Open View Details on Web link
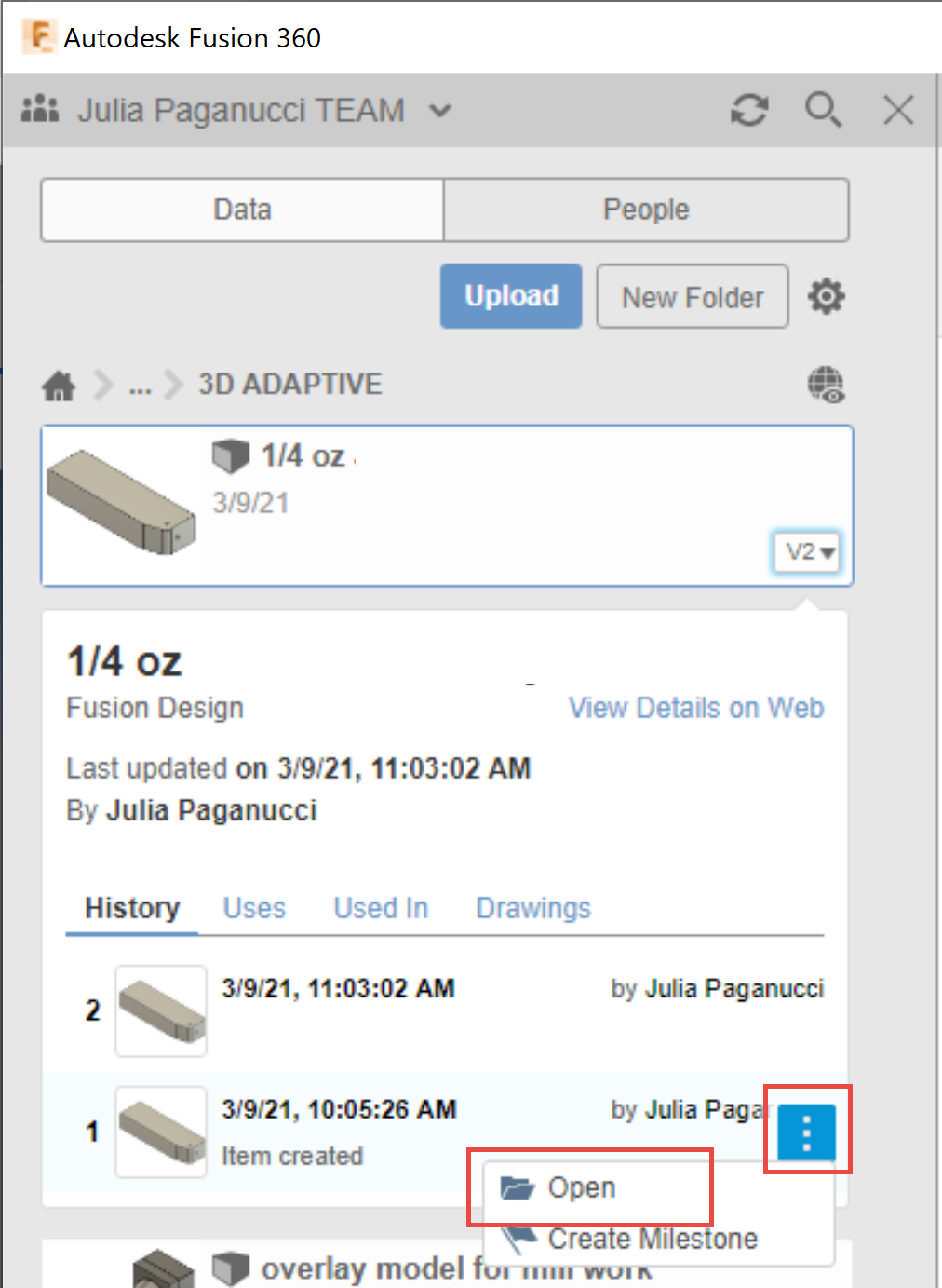The height and width of the screenshot is (1288, 942). 696,708
